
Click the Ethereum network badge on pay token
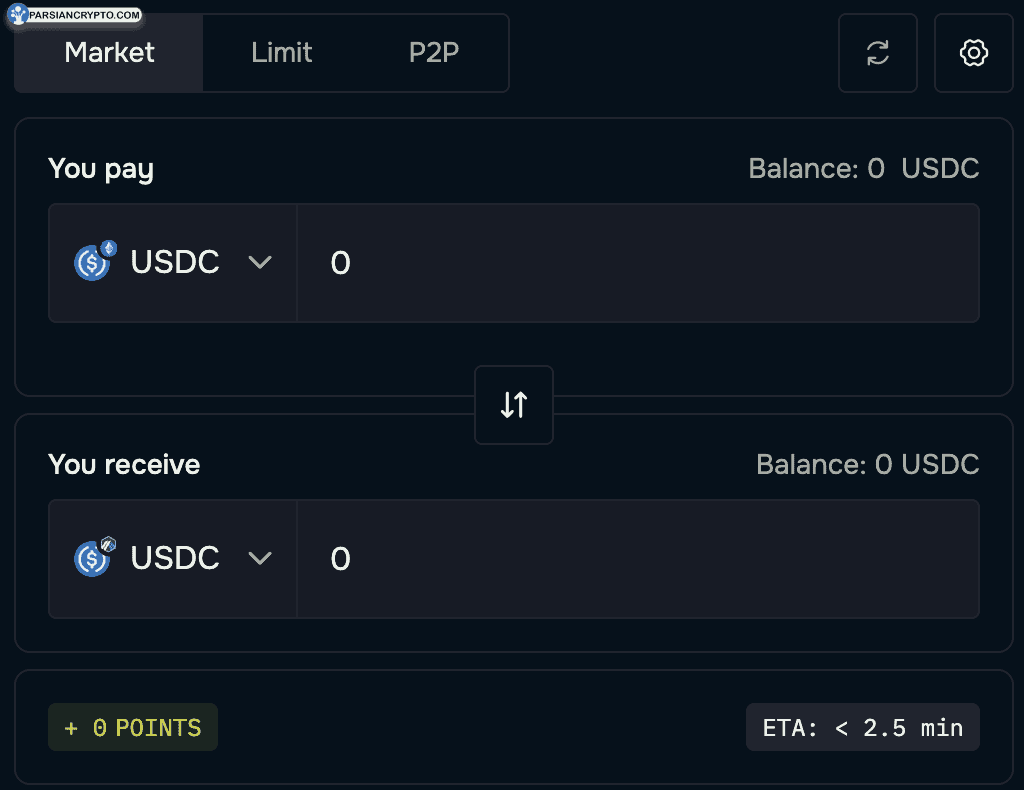point(108,248)
